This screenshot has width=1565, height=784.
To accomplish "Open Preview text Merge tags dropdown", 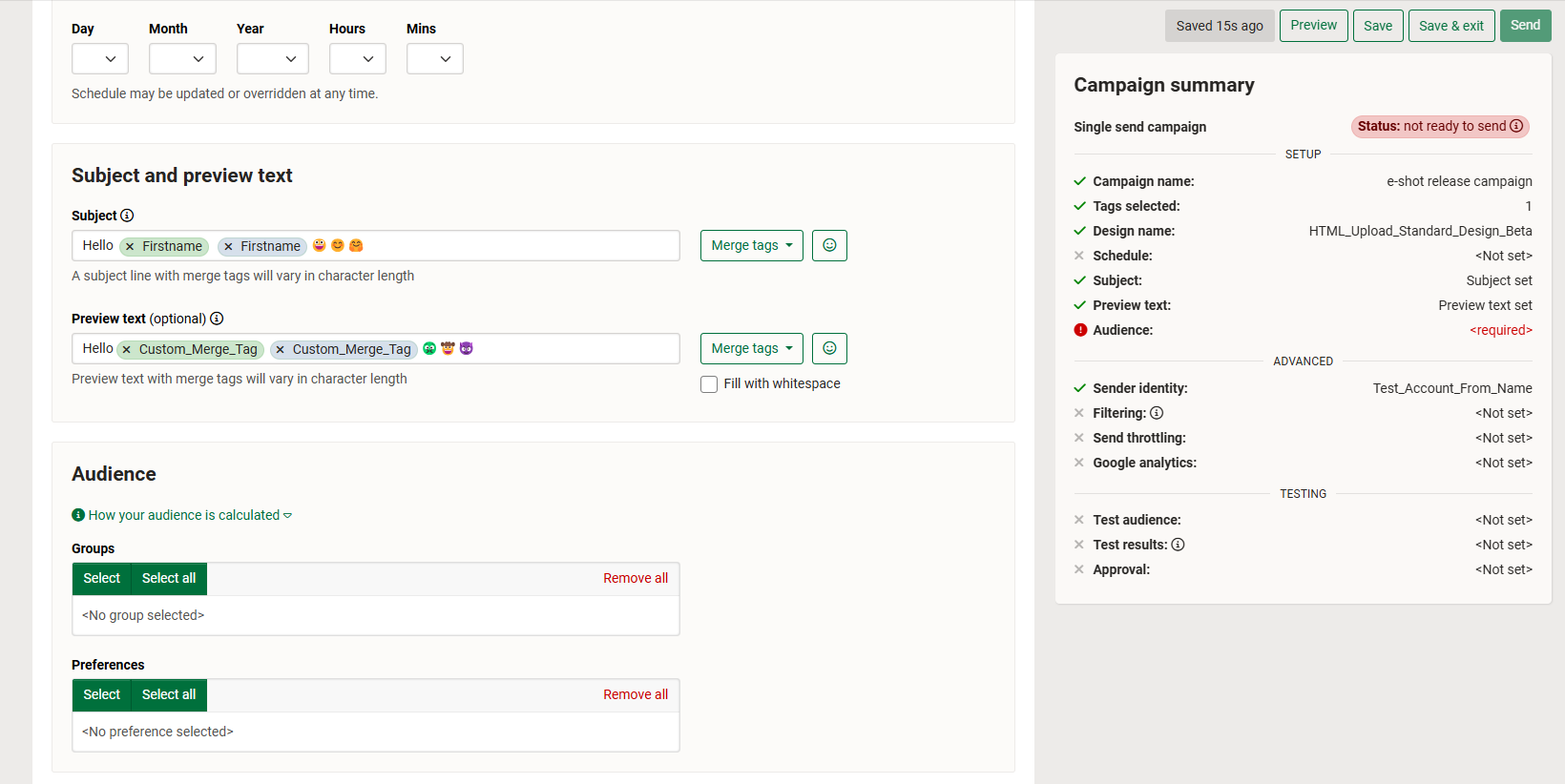I will pos(752,348).
